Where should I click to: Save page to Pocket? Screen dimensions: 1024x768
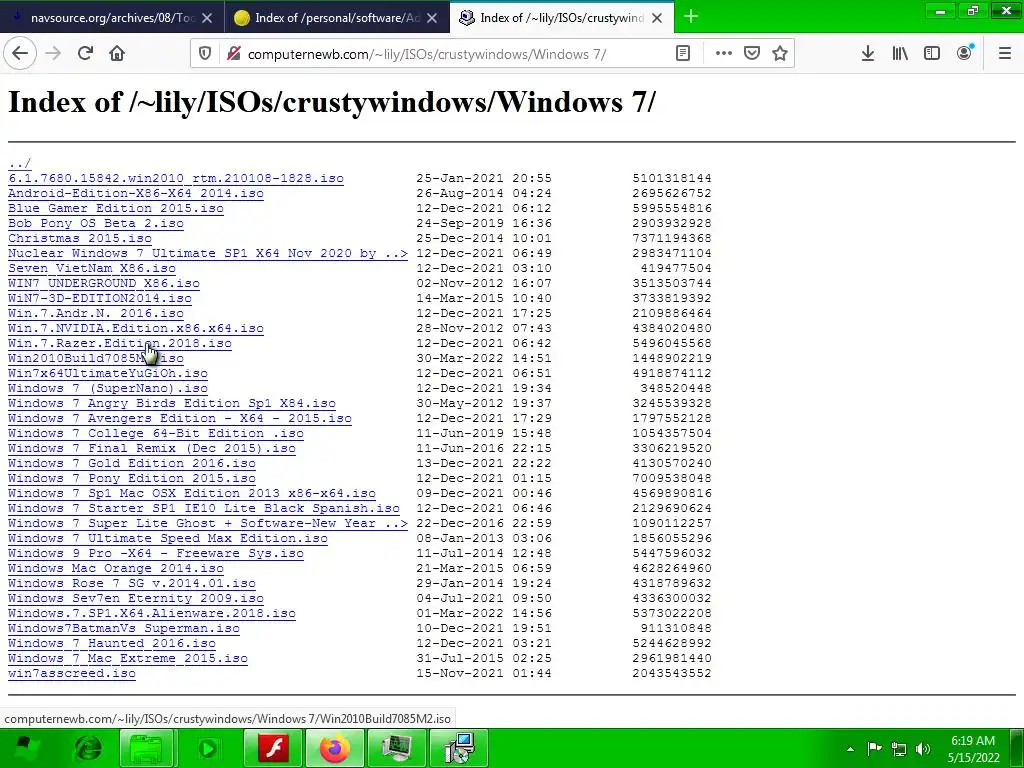click(x=752, y=54)
